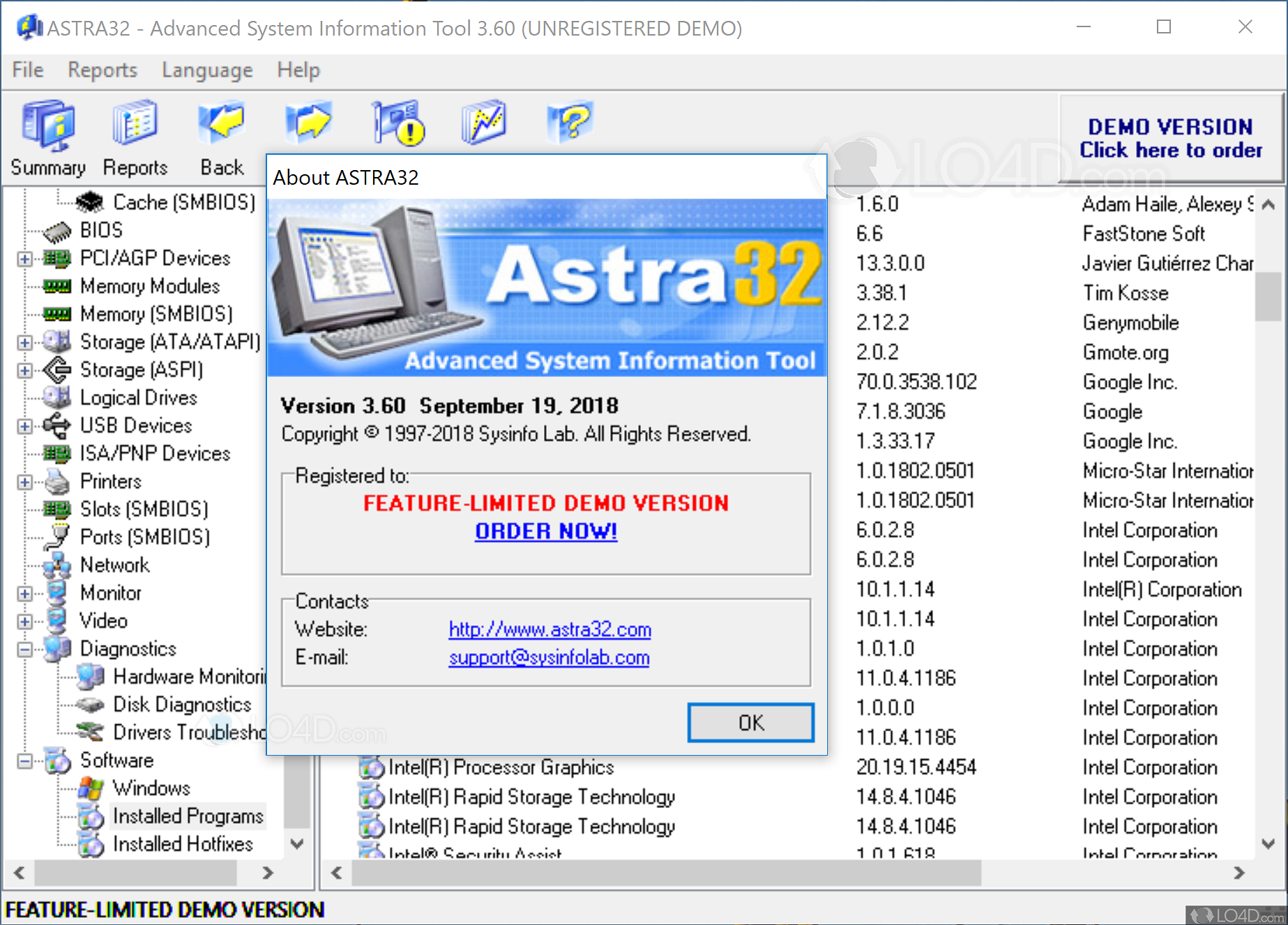Image resolution: width=1288 pixels, height=925 pixels.
Task: Click the OK button in About dialog
Action: [x=750, y=722]
